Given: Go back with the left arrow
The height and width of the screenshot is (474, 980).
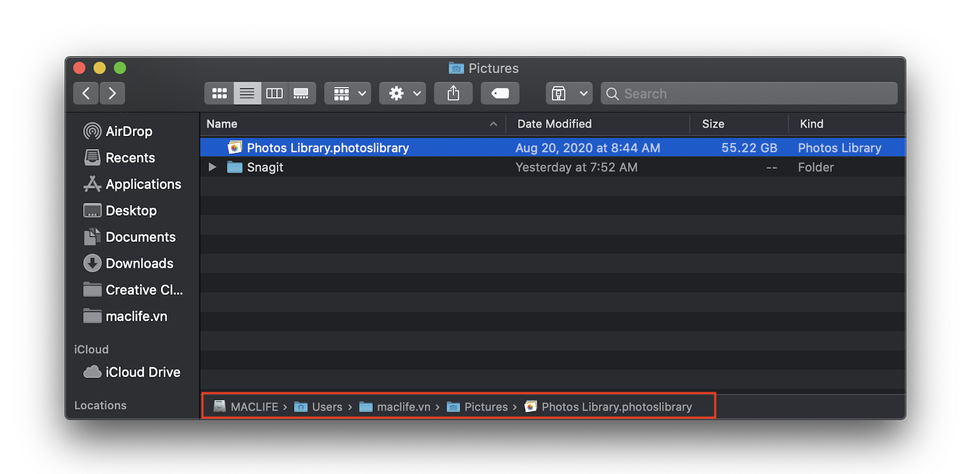Looking at the screenshot, I should pyautogui.click(x=87, y=93).
